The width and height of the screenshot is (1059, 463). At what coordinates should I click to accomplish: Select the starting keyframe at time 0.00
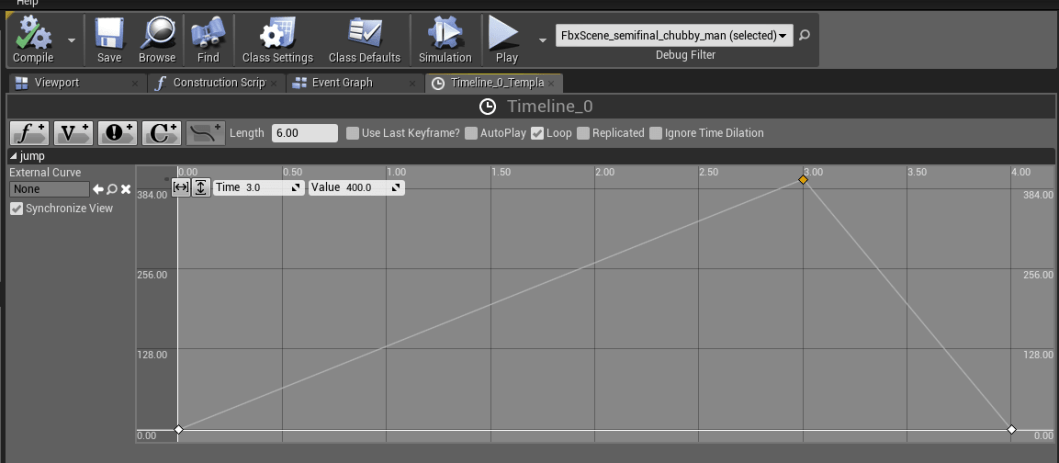[178, 429]
